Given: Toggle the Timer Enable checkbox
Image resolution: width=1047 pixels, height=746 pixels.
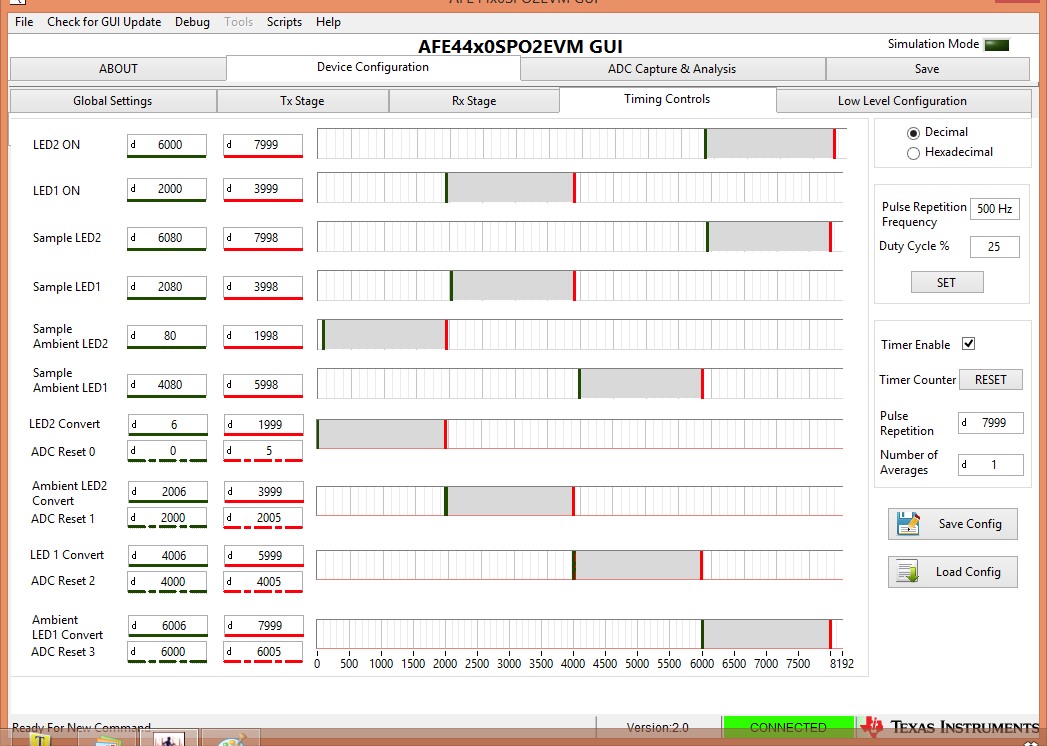Looking at the screenshot, I should (968, 343).
